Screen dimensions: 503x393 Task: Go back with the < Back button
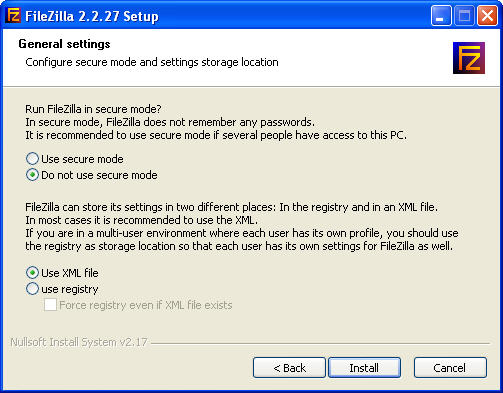[289, 368]
